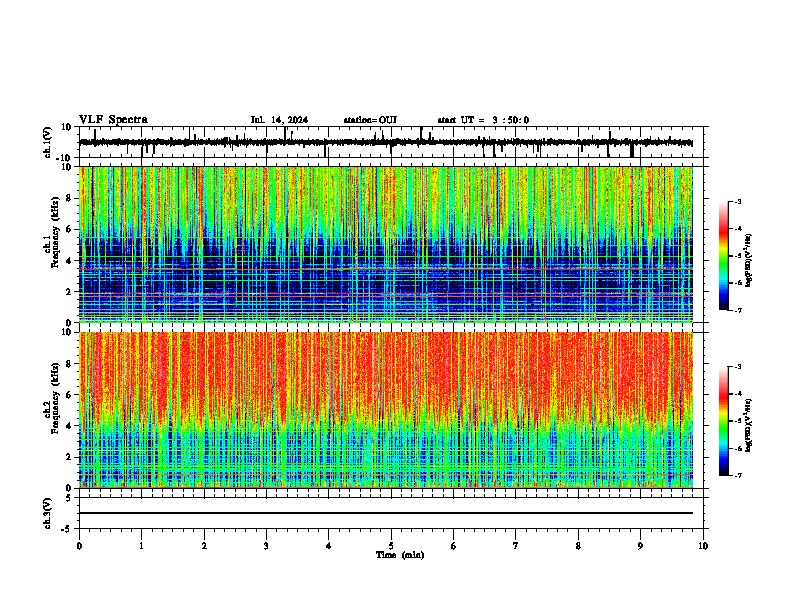This screenshot has width=792, height=612.
Task: Click the time axis tick label "0"
Action: pyautogui.click(x=79, y=546)
